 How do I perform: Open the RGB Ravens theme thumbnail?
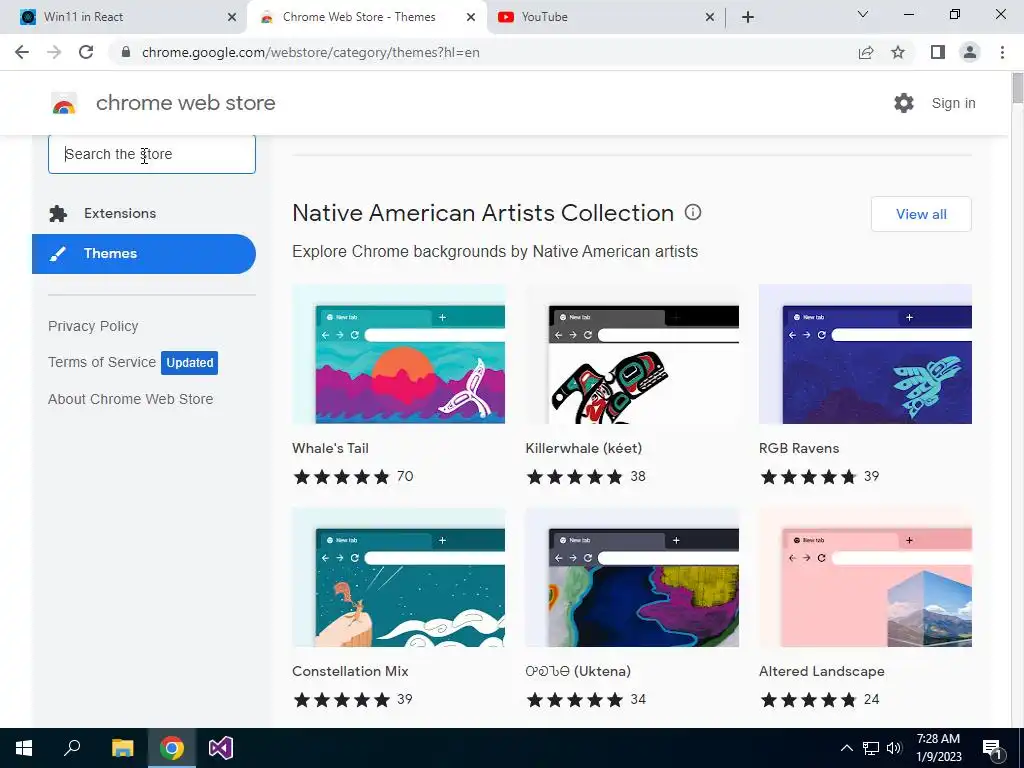[x=865, y=354]
